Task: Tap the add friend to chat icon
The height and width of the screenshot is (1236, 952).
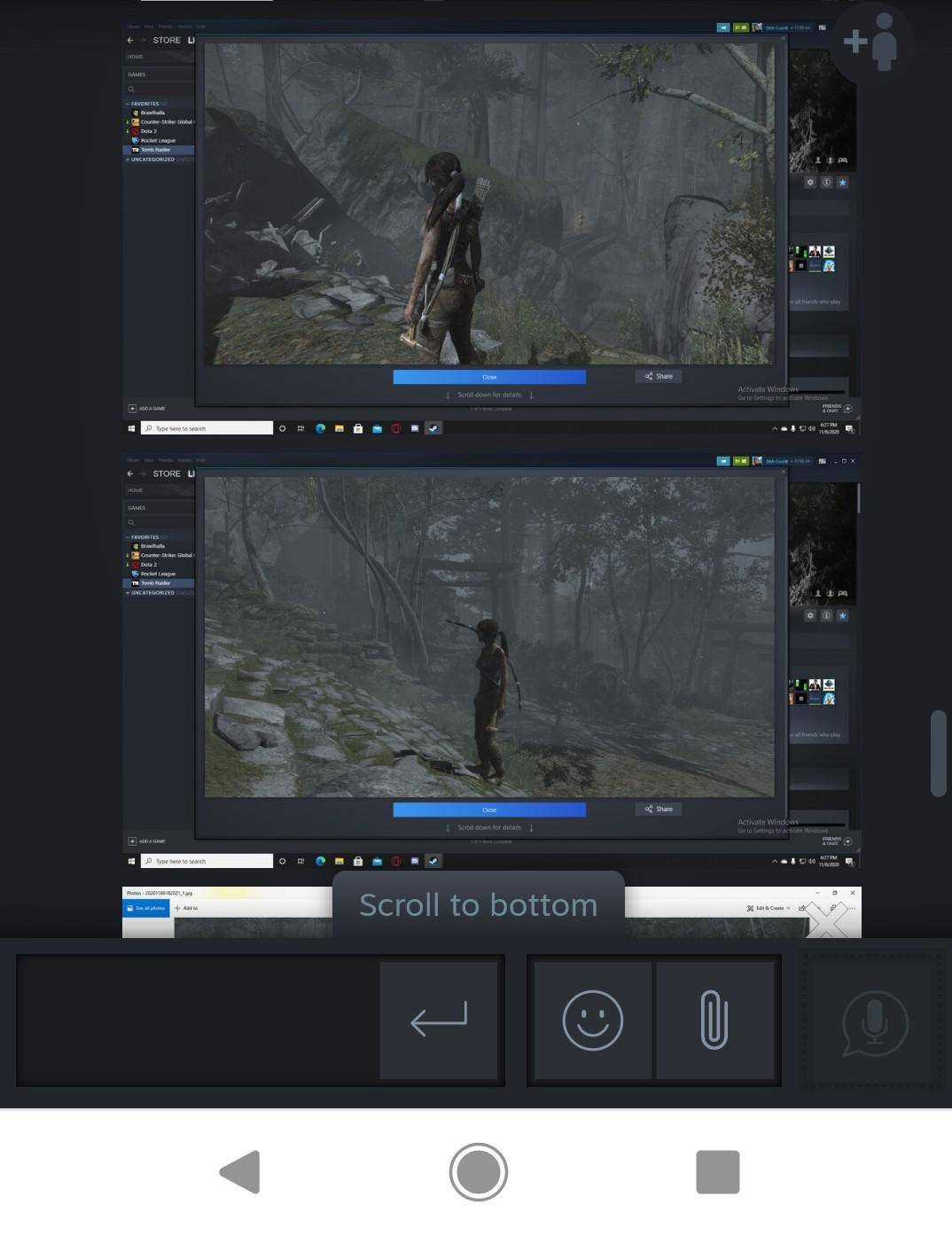Action: (872, 43)
